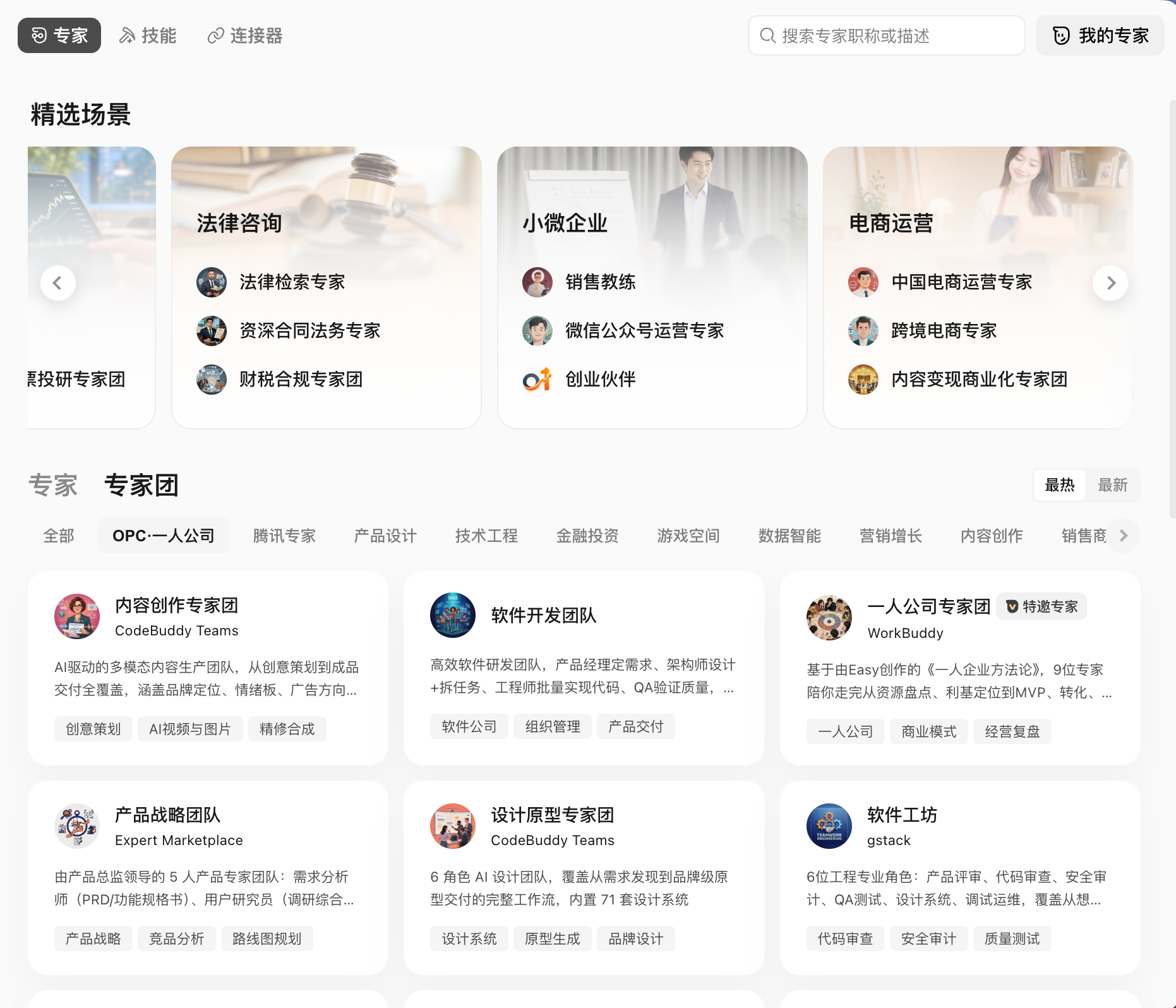Switch to the 技能 tab

(x=148, y=35)
